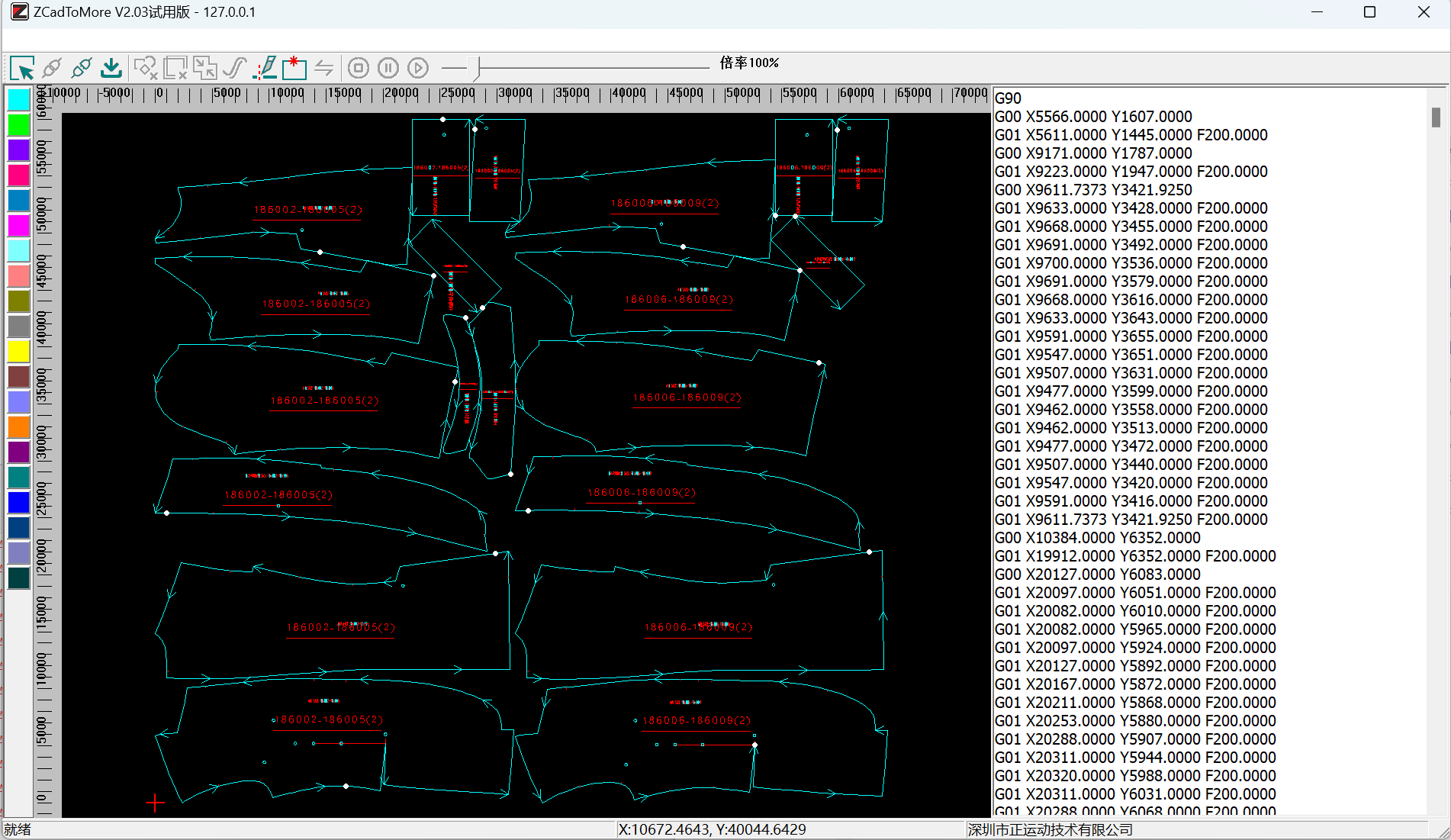
Task: Click the rectangle with red star icon
Action: [294, 69]
